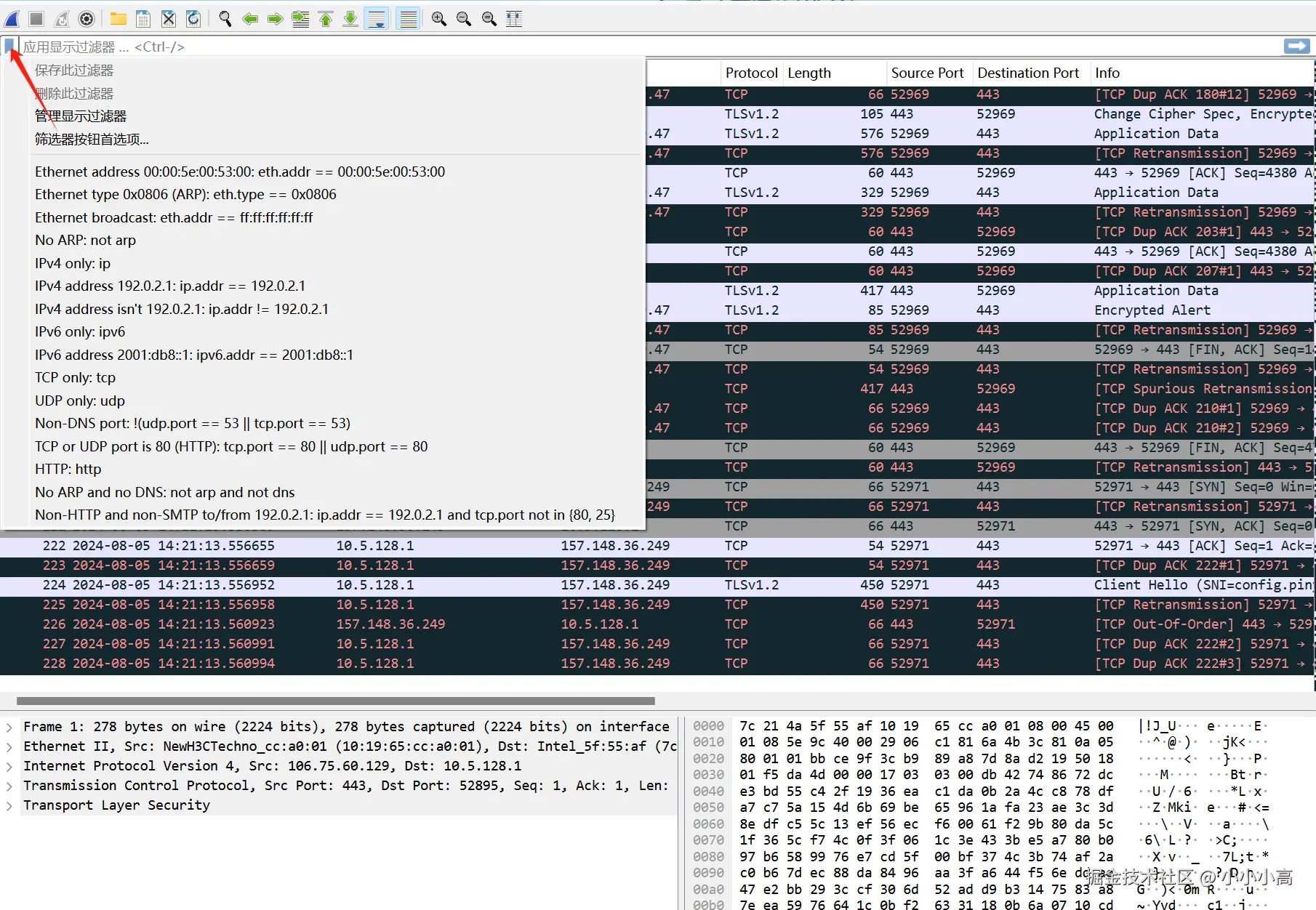Expand the Ethernet II tree node

(9, 746)
